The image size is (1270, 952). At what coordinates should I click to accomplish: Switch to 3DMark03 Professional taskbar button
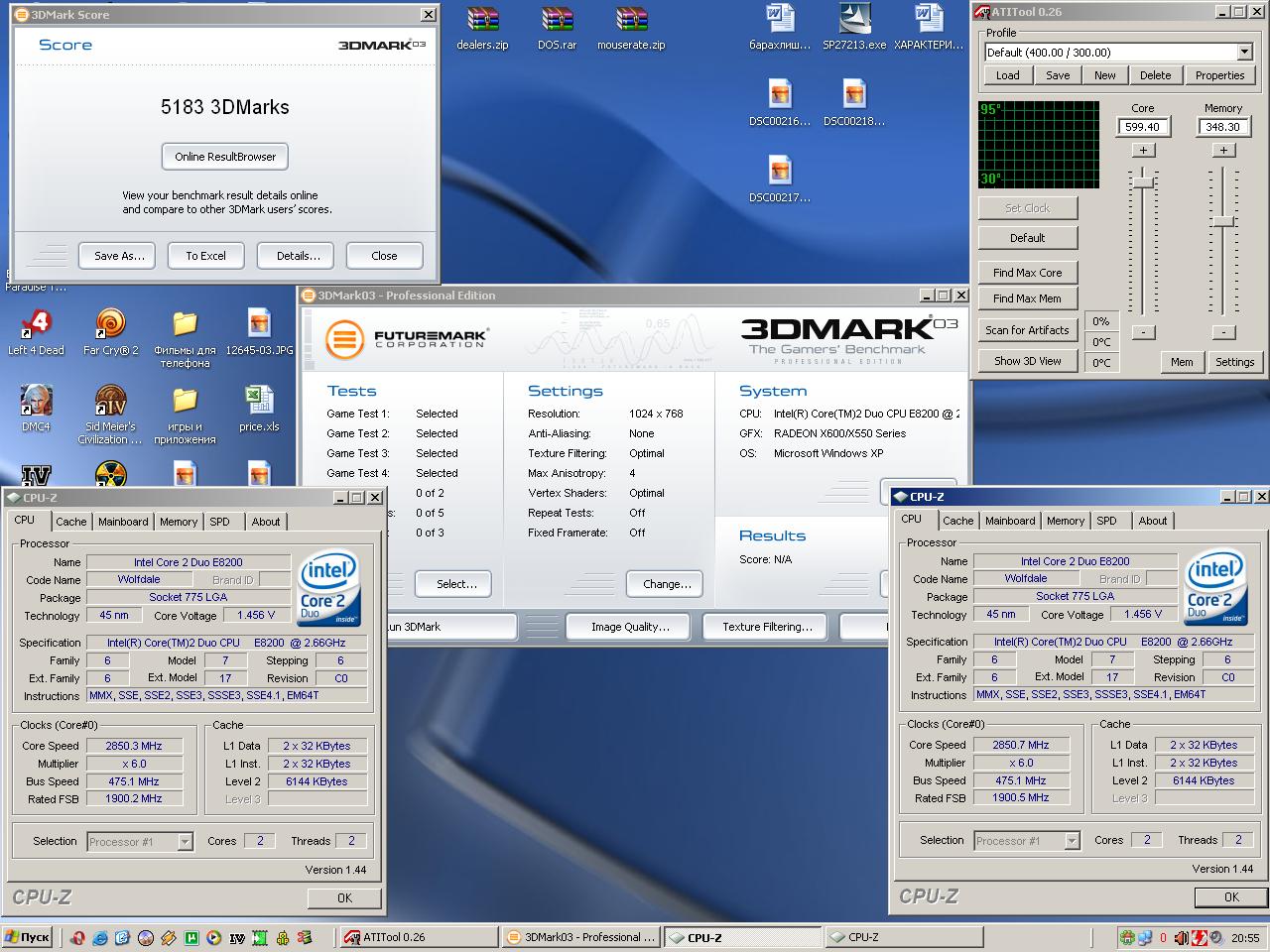pyautogui.click(x=579, y=937)
